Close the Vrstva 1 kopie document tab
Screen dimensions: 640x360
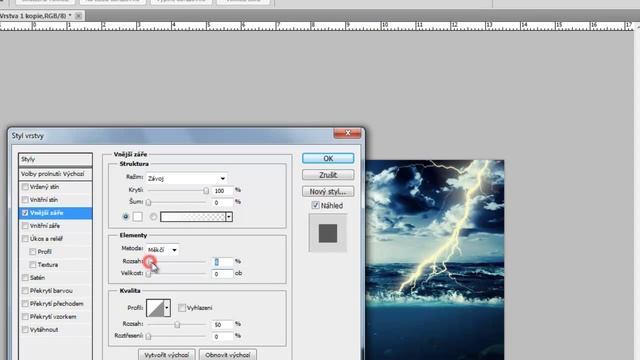(x=78, y=16)
